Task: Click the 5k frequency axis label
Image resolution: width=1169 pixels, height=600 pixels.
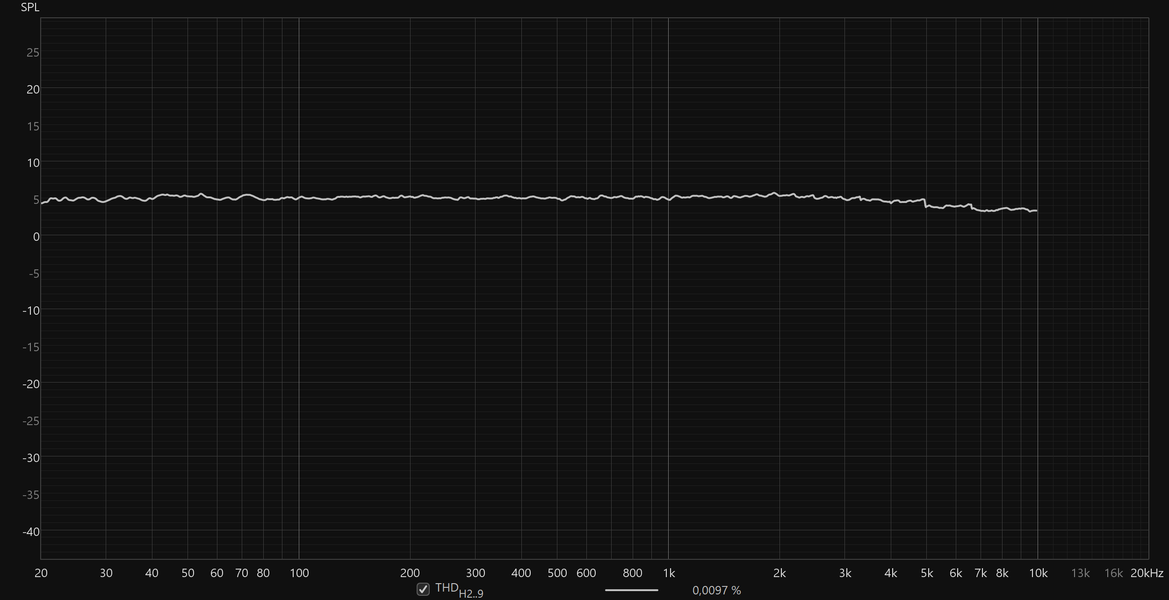Action: click(927, 573)
